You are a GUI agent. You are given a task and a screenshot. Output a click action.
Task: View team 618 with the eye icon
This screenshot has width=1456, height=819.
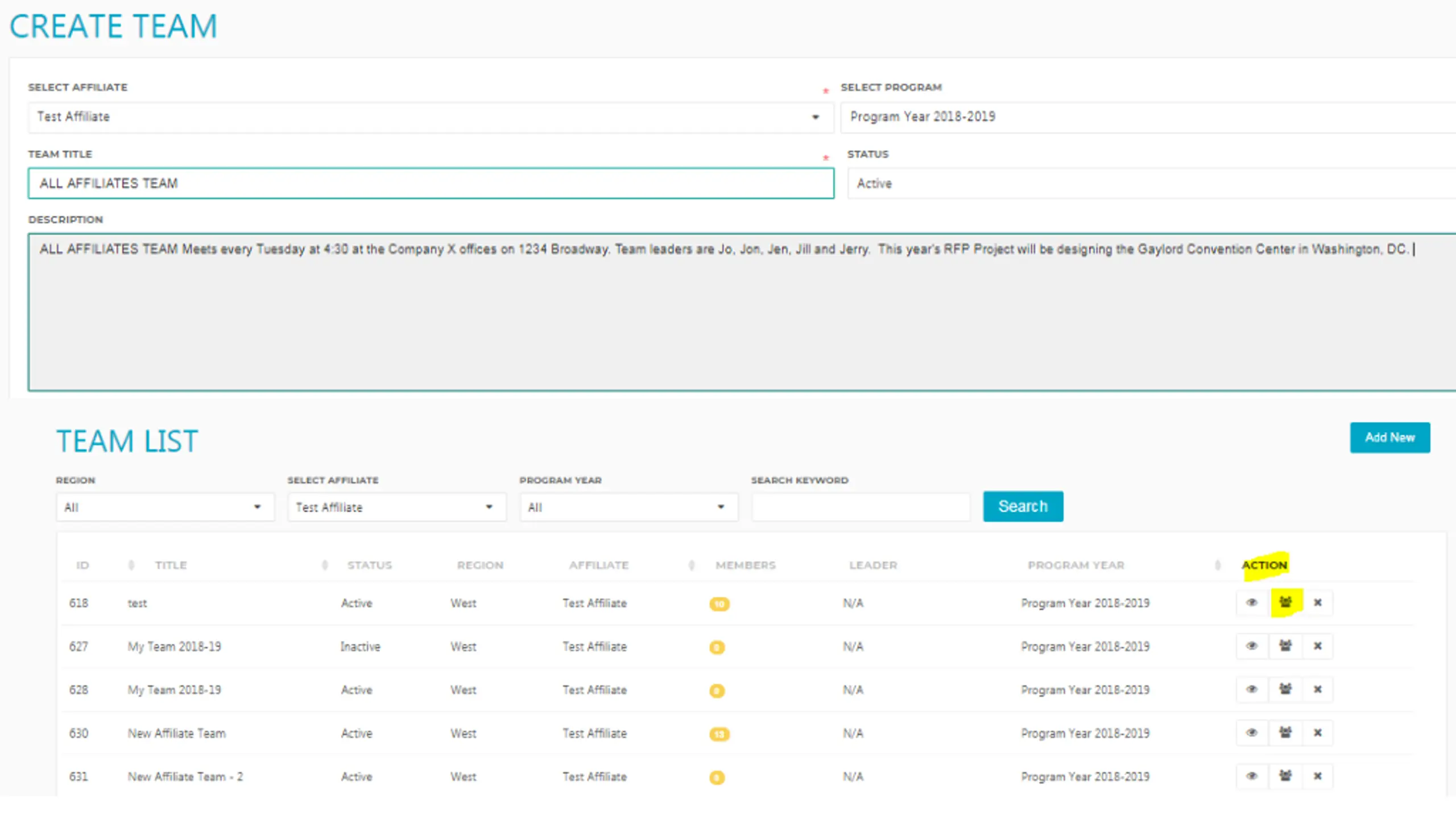tap(1252, 602)
